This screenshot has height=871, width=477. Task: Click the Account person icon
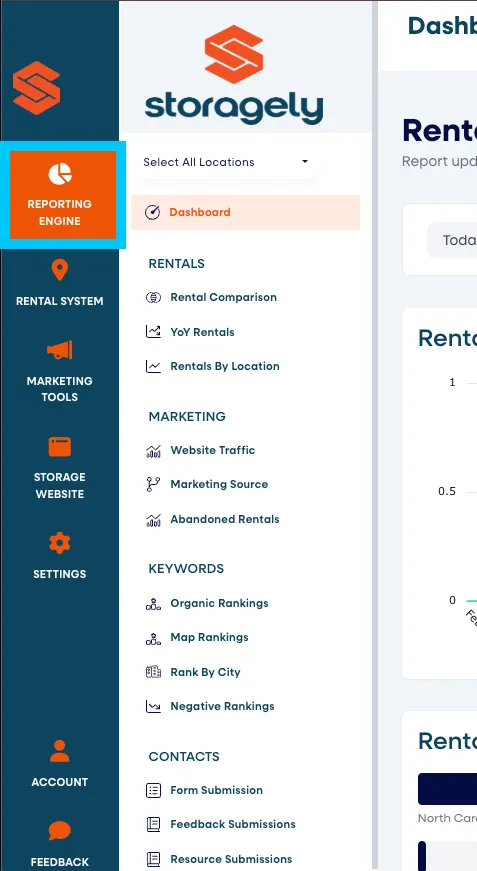click(59, 751)
